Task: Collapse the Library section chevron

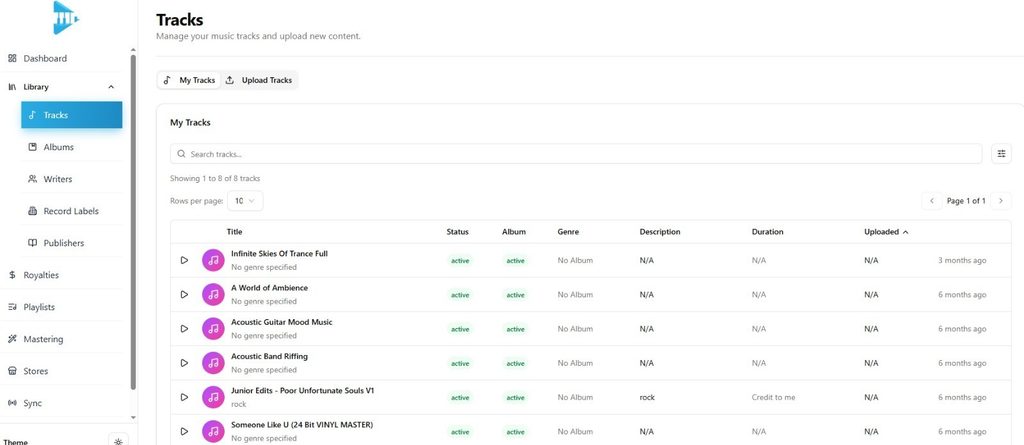Action: point(111,87)
